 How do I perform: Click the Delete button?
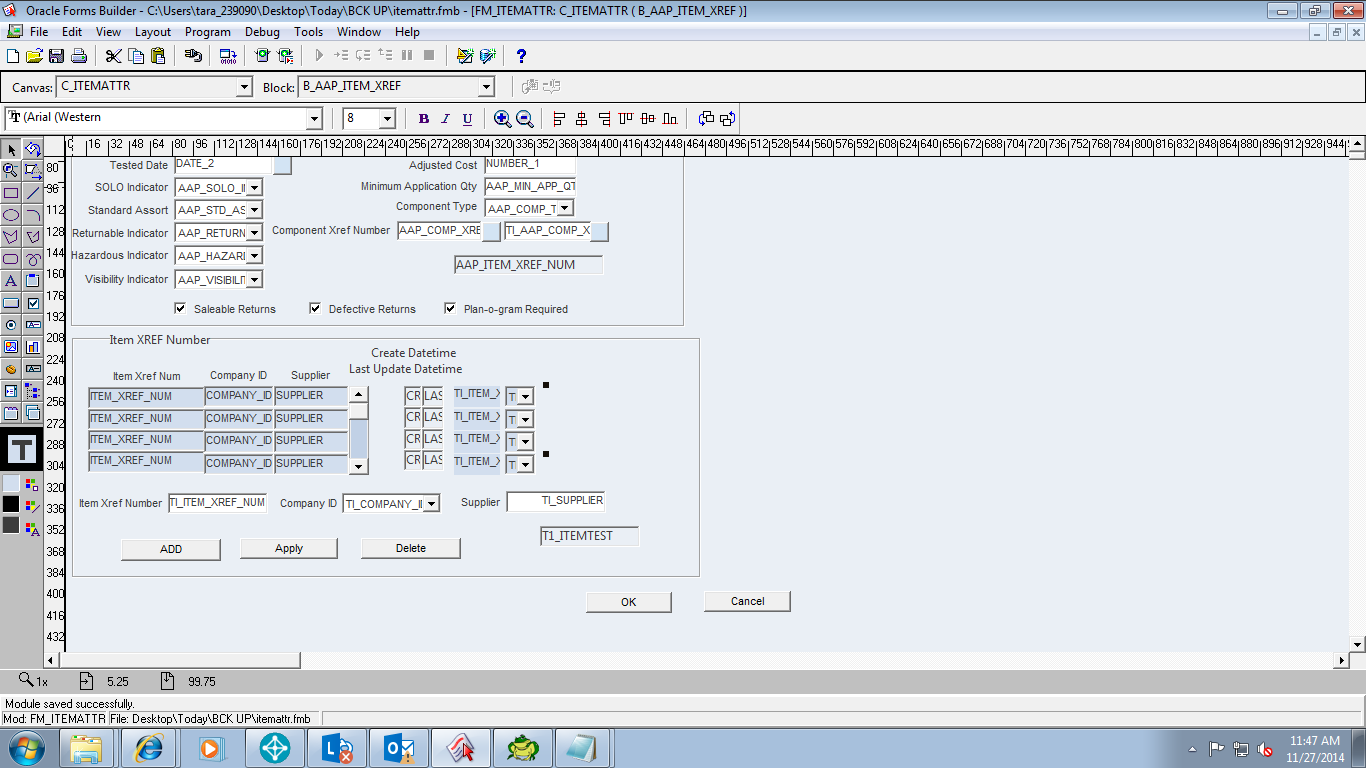[x=411, y=548]
